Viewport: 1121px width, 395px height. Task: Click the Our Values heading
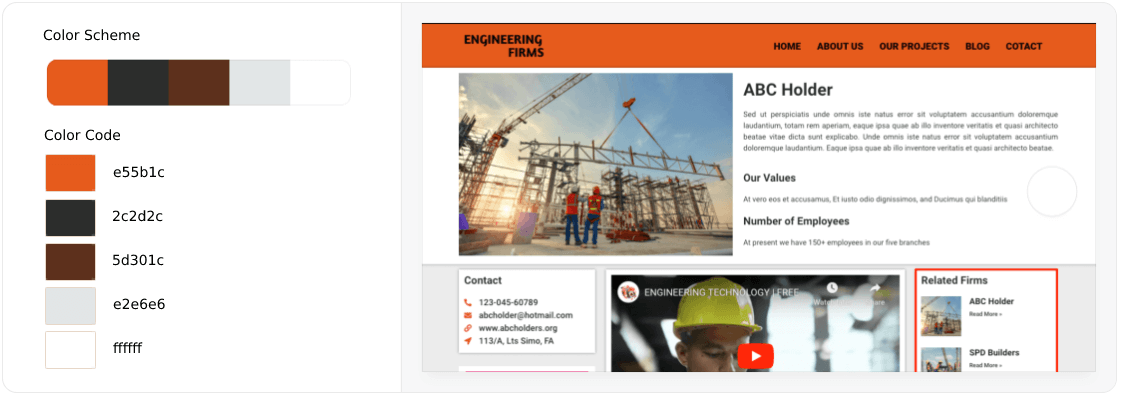click(769, 178)
